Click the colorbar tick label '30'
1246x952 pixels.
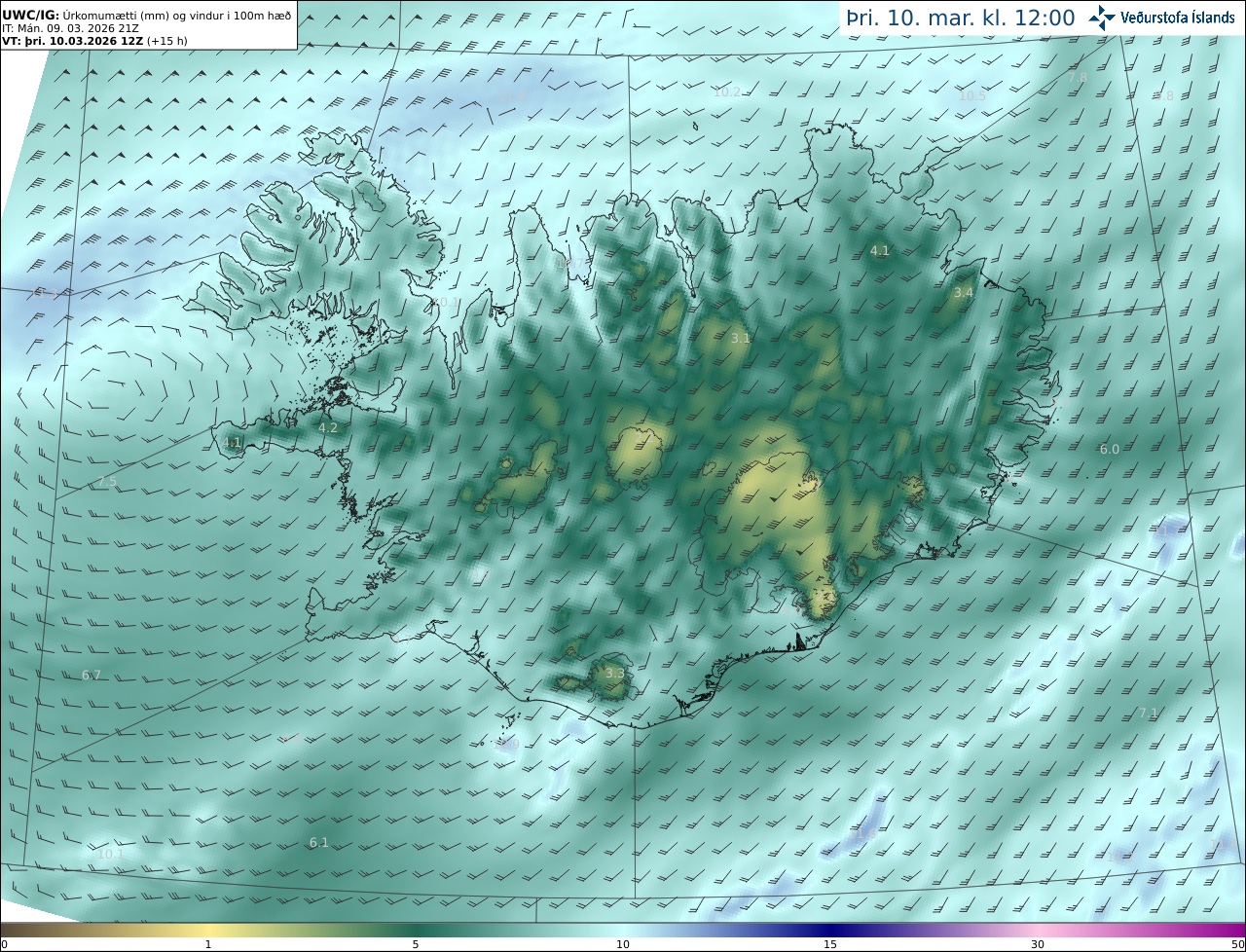pos(1038,944)
